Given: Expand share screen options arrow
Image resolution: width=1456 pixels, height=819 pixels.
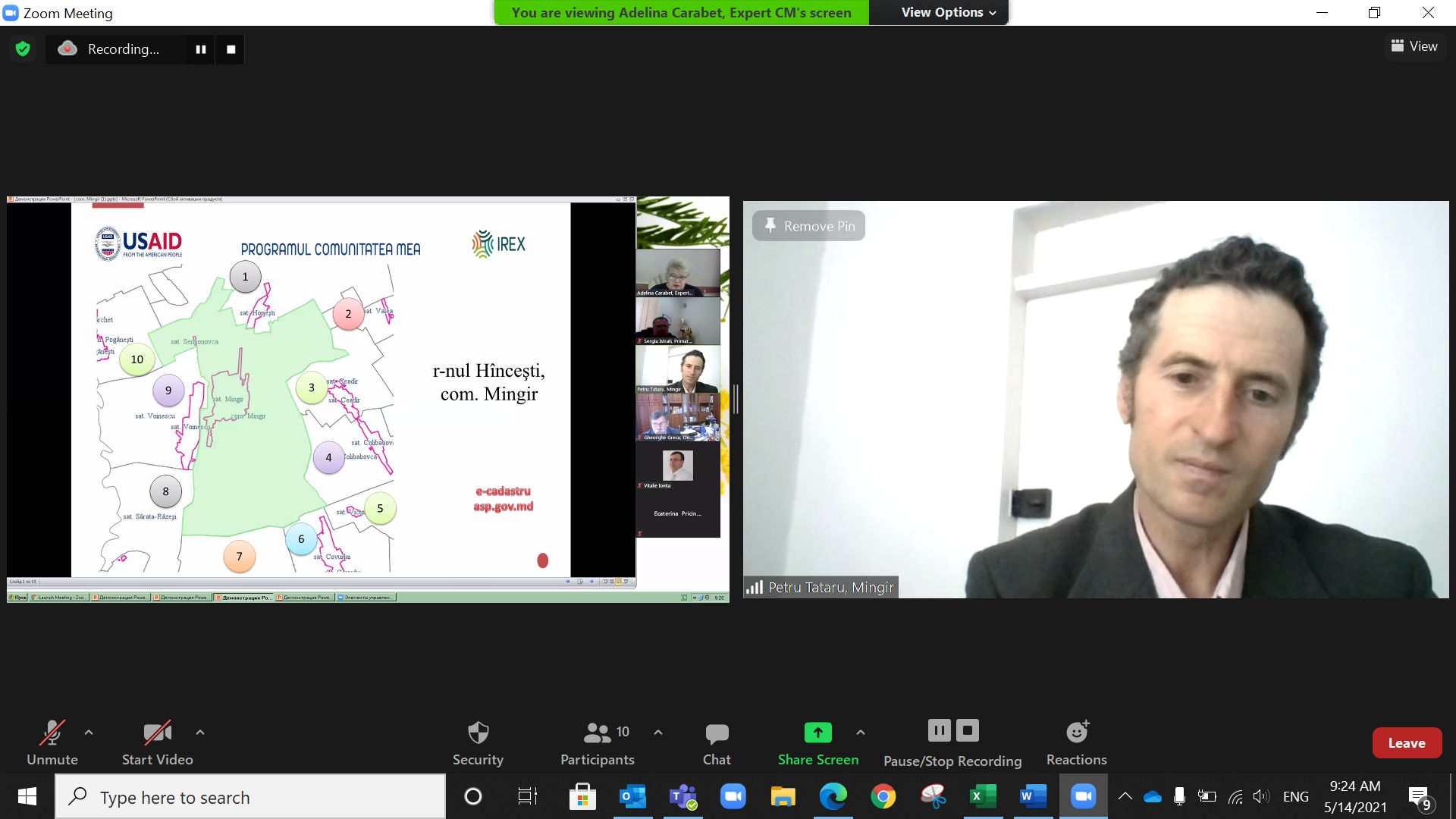Looking at the screenshot, I should (860, 733).
